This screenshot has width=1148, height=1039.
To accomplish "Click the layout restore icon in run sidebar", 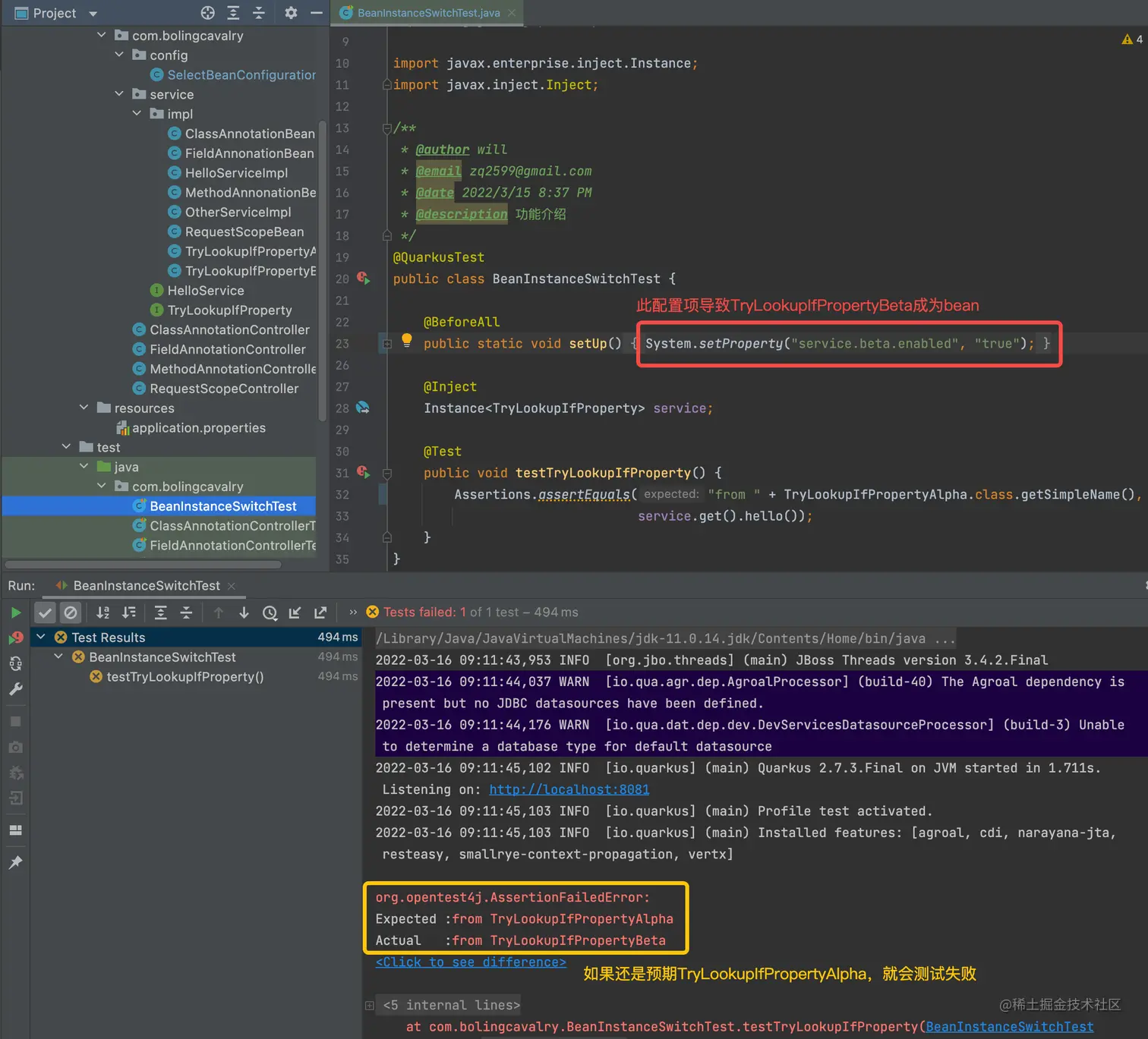I will tap(15, 830).
